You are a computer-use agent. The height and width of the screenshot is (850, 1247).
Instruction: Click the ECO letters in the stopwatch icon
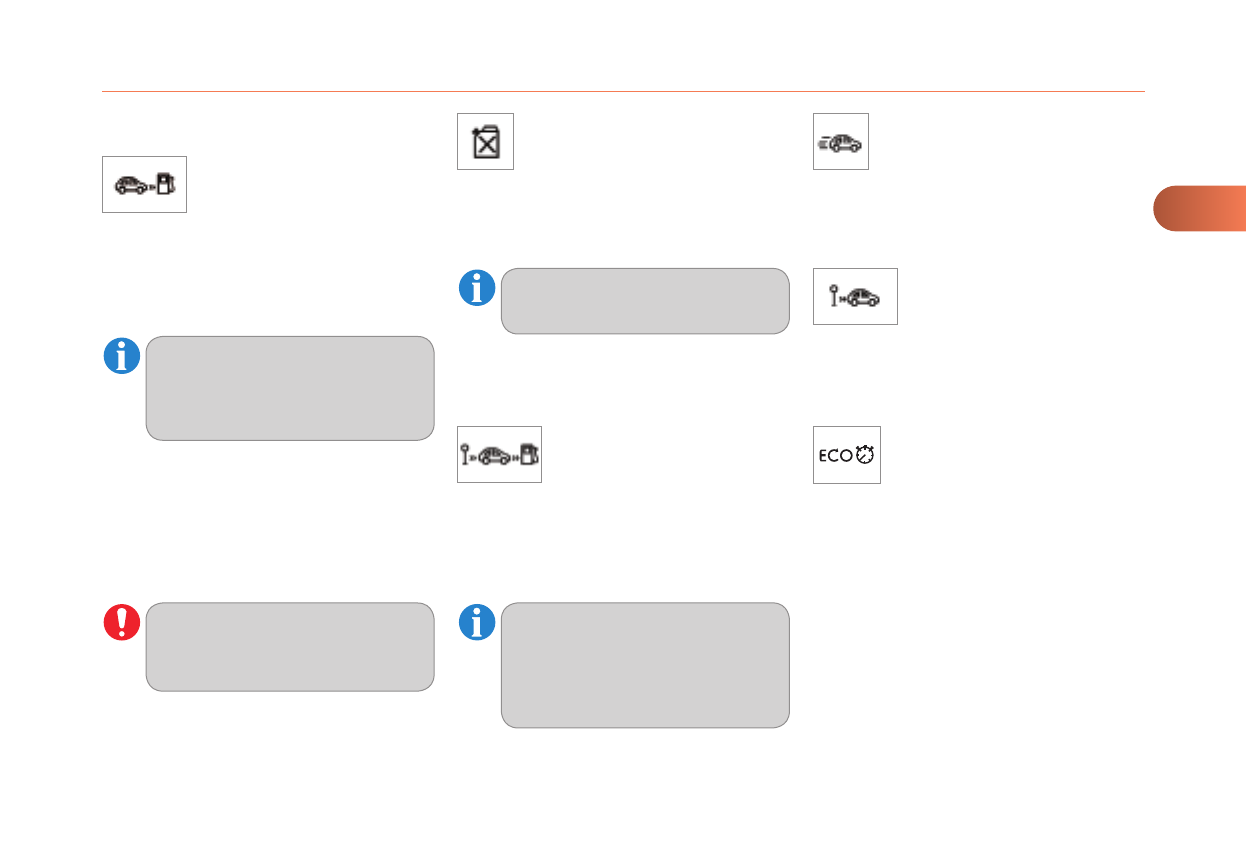(x=834, y=455)
